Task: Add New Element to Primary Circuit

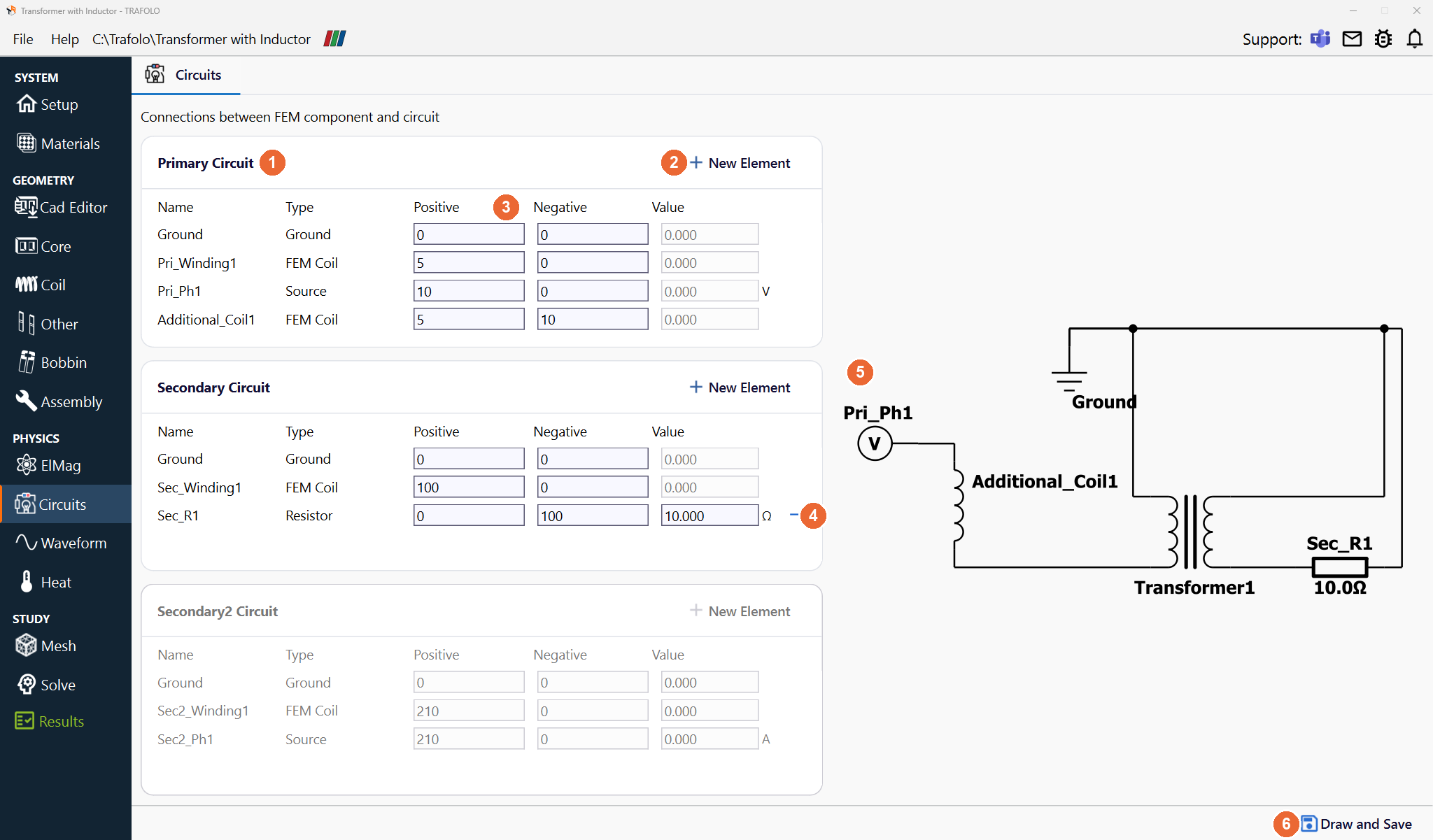Action: (x=740, y=163)
